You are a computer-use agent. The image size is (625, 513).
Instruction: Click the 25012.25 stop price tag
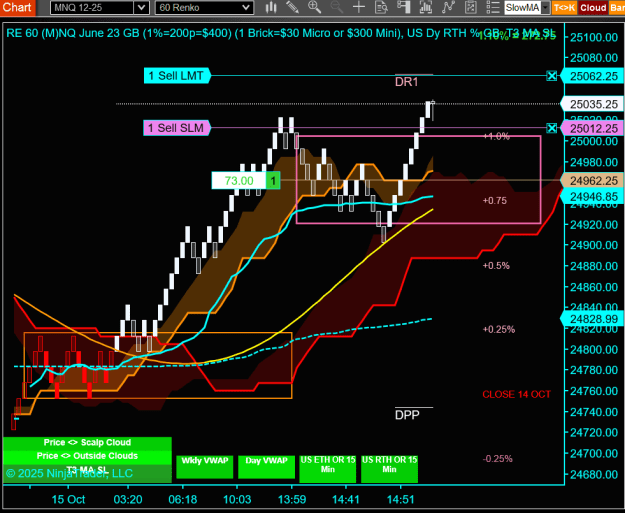point(592,128)
